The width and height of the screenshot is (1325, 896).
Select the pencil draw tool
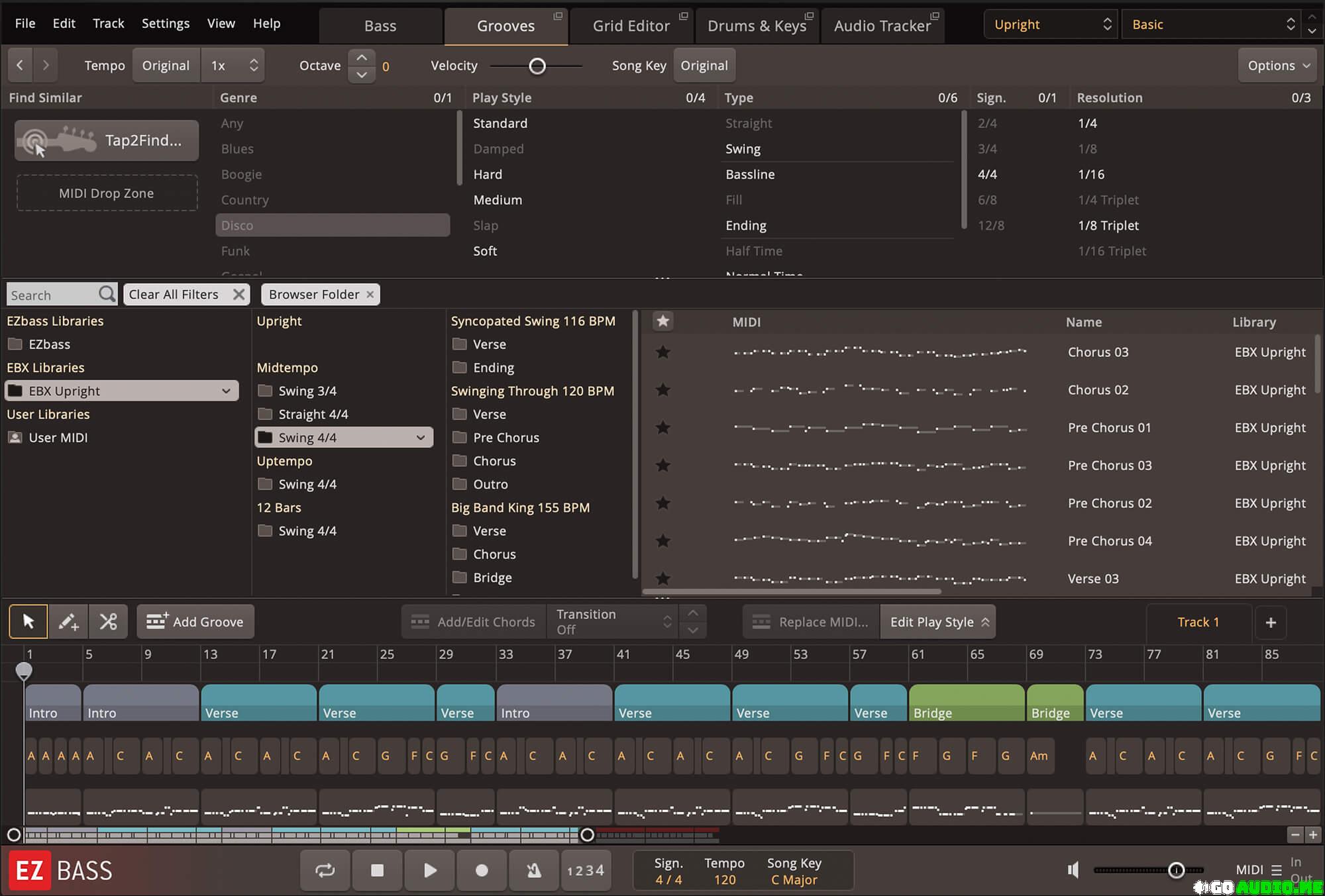68,621
